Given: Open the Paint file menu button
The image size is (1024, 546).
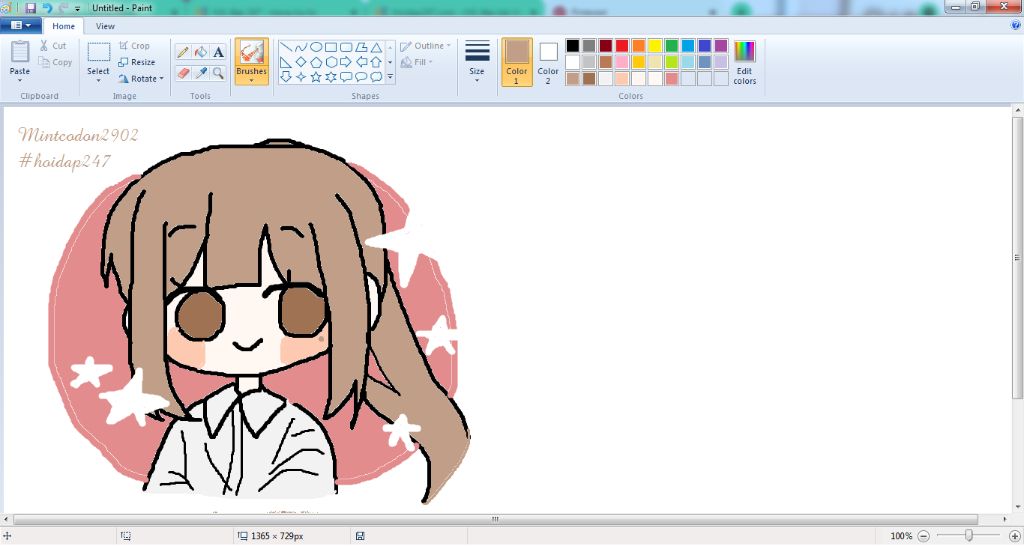Looking at the screenshot, I should (21, 25).
